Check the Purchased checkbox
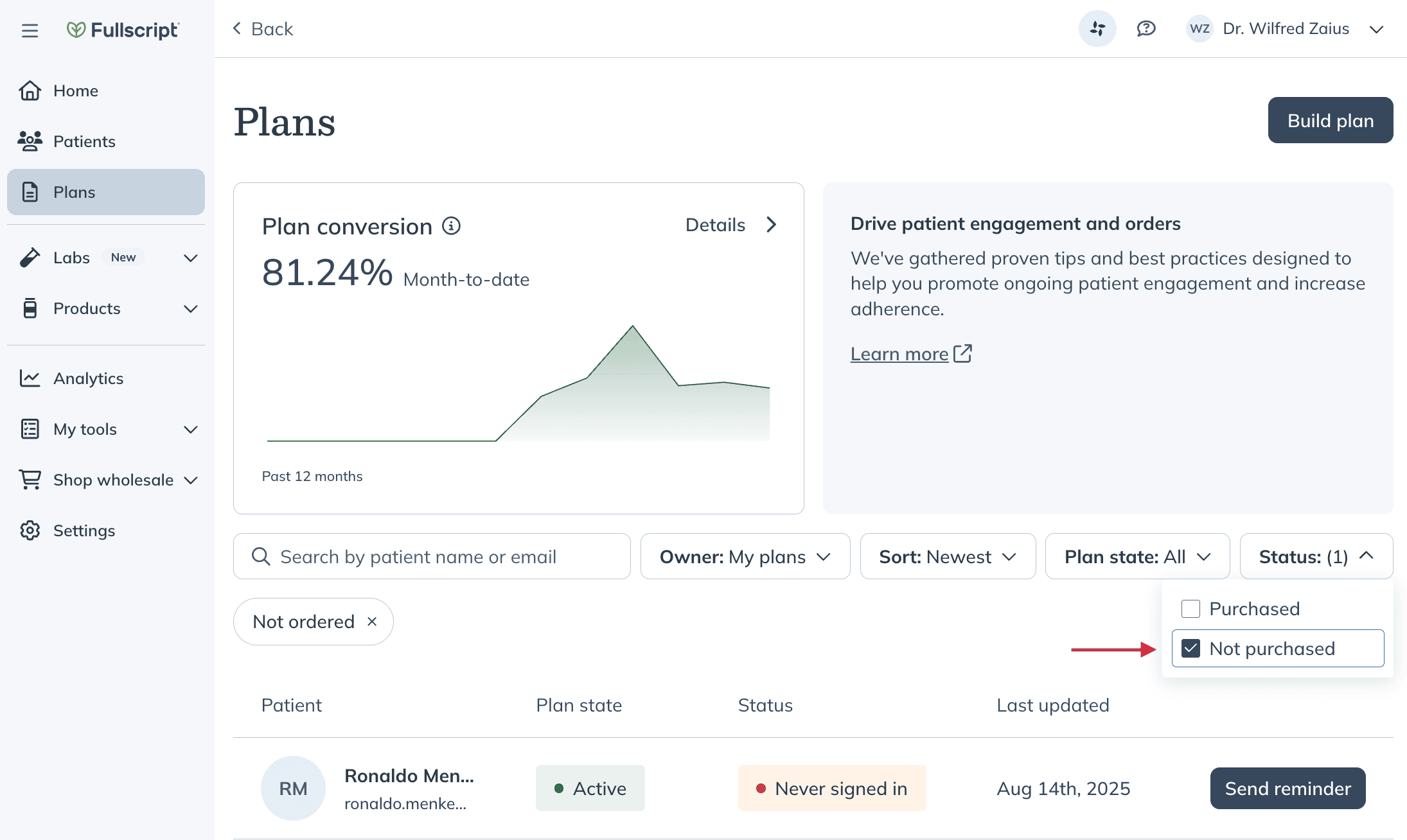Image resolution: width=1407 pixels, height=840 pixels. tap(1190, 609)
